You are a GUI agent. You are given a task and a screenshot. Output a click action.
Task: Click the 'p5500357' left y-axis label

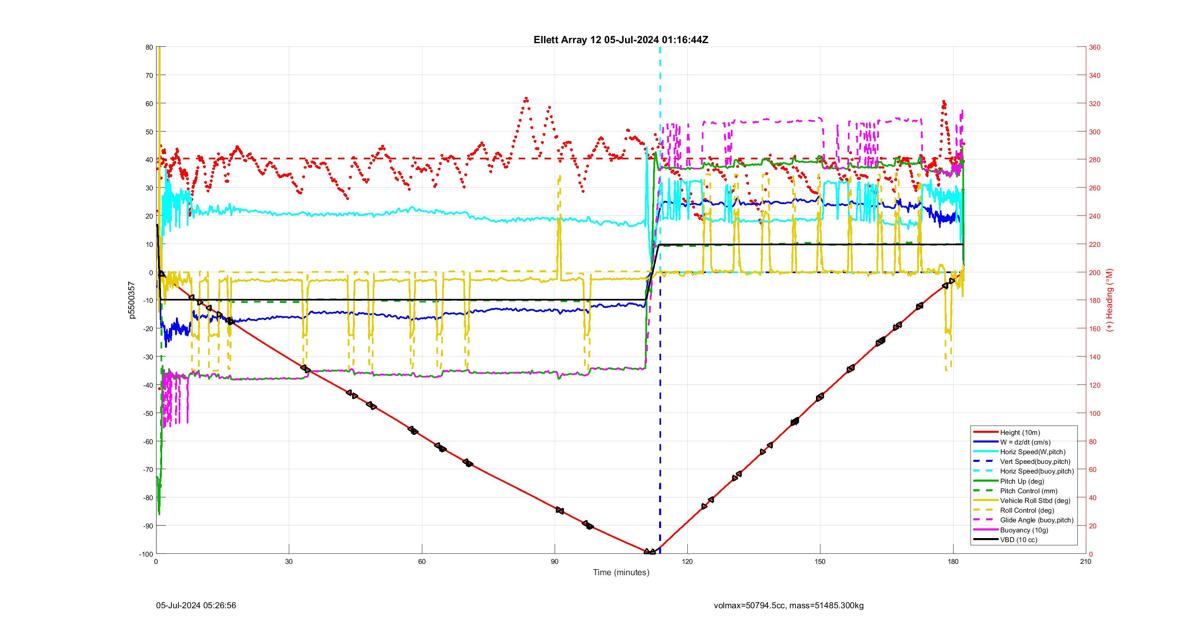[x=130, y=300]
